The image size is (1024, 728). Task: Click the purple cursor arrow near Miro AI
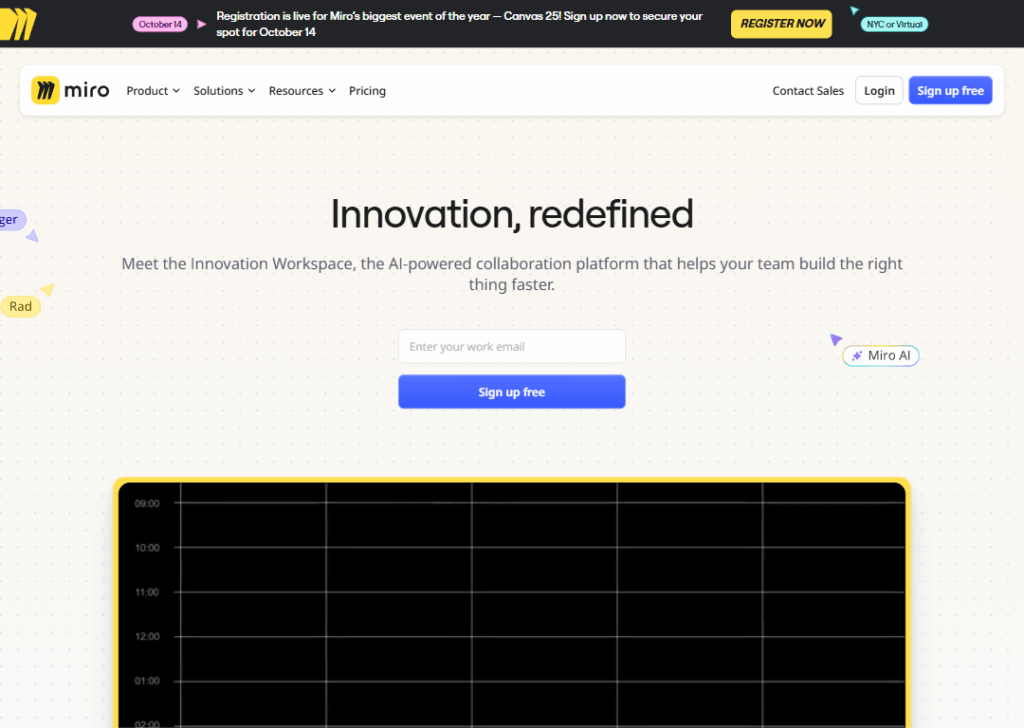(x=835, y=340)
